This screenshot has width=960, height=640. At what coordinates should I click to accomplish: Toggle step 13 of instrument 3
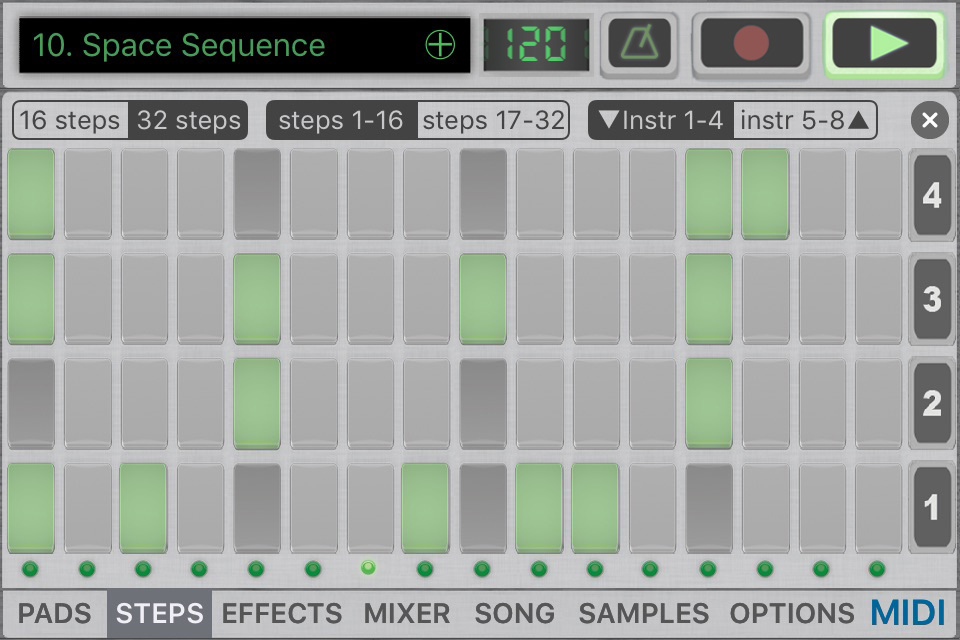click(x=709, y=299)
